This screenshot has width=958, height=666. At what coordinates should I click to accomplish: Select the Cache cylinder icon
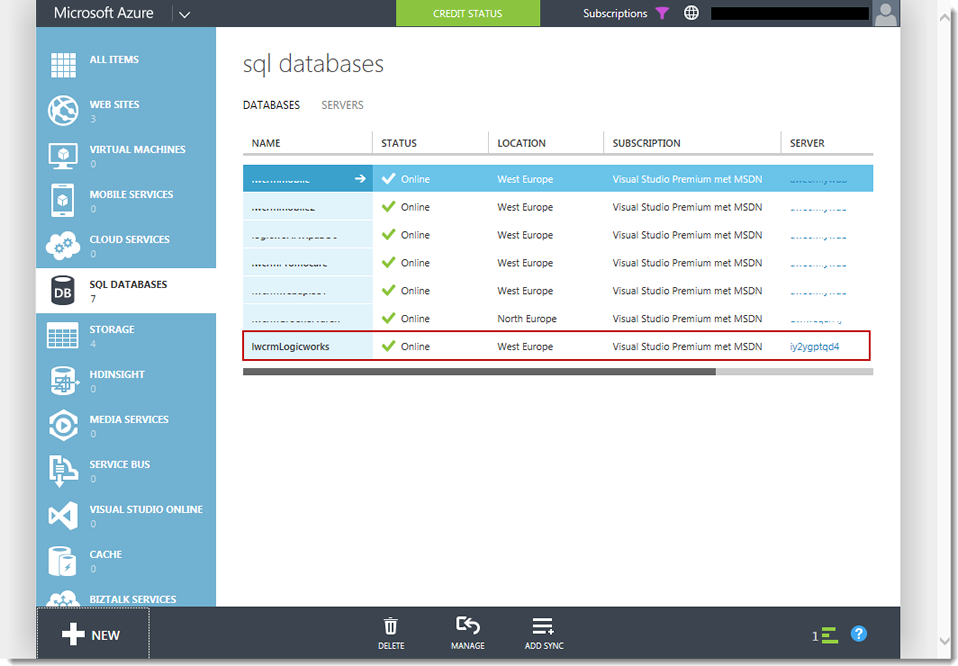[63, 561]
